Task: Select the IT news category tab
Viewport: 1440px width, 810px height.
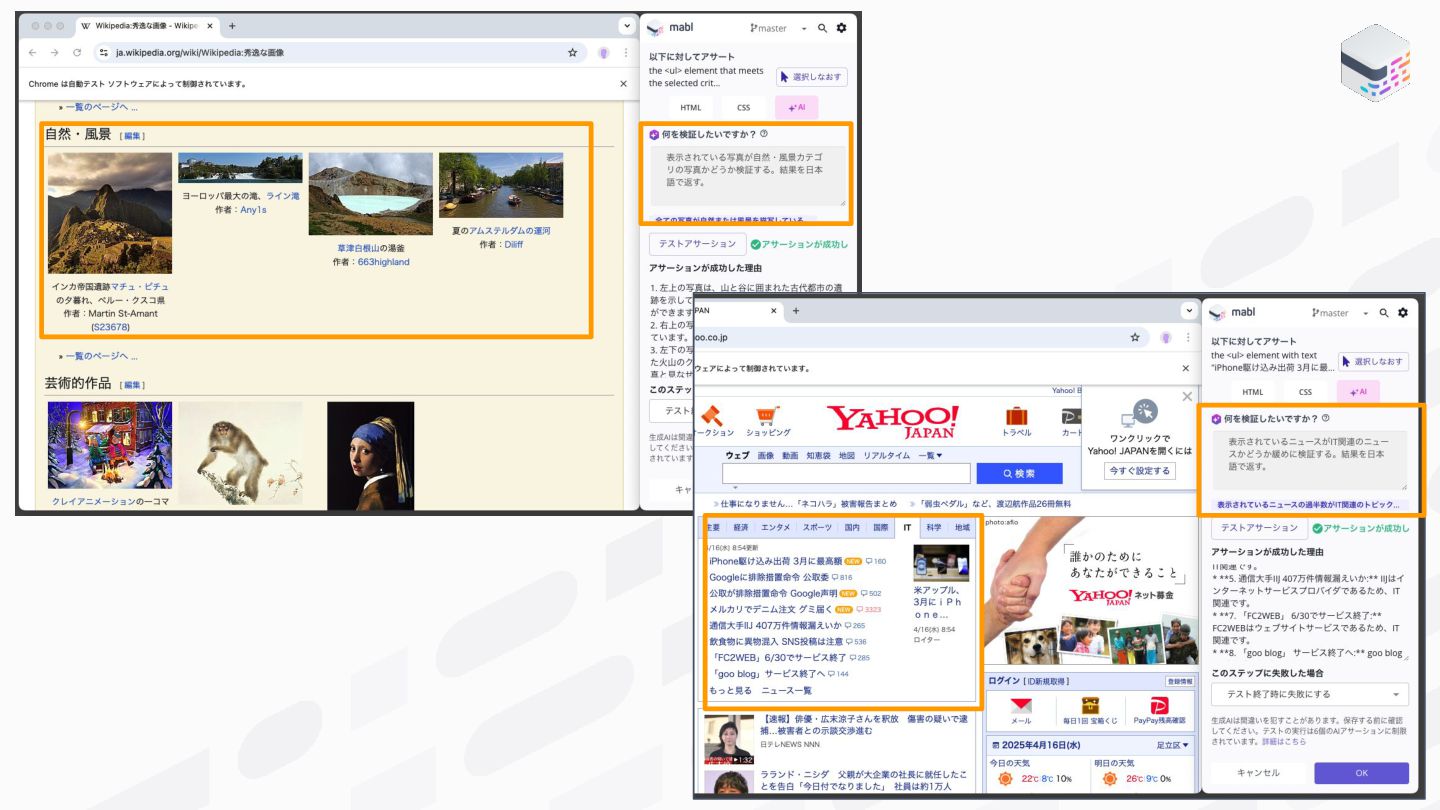Action: [907, 527]
